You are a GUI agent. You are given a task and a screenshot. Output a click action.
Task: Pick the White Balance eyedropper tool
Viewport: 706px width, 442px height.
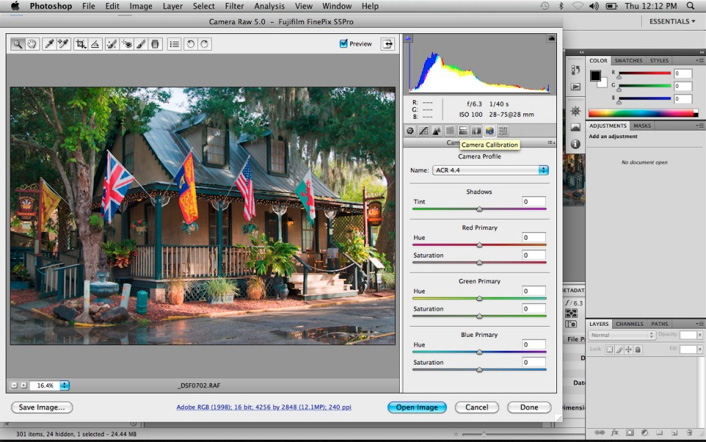click(x=47, y=44)
